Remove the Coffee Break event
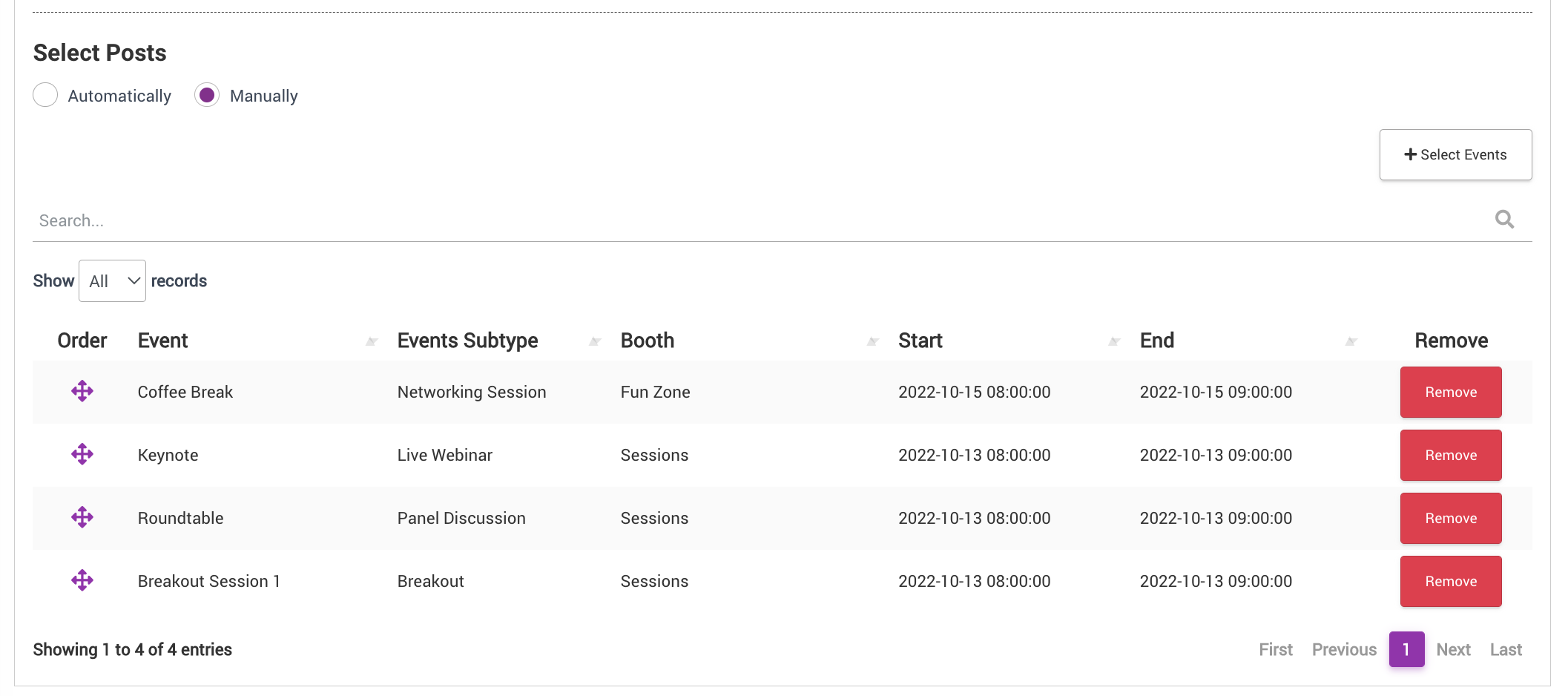The width and height of the screenshot is (1568, 696). pyautogui.click(x=1450, y=393)
